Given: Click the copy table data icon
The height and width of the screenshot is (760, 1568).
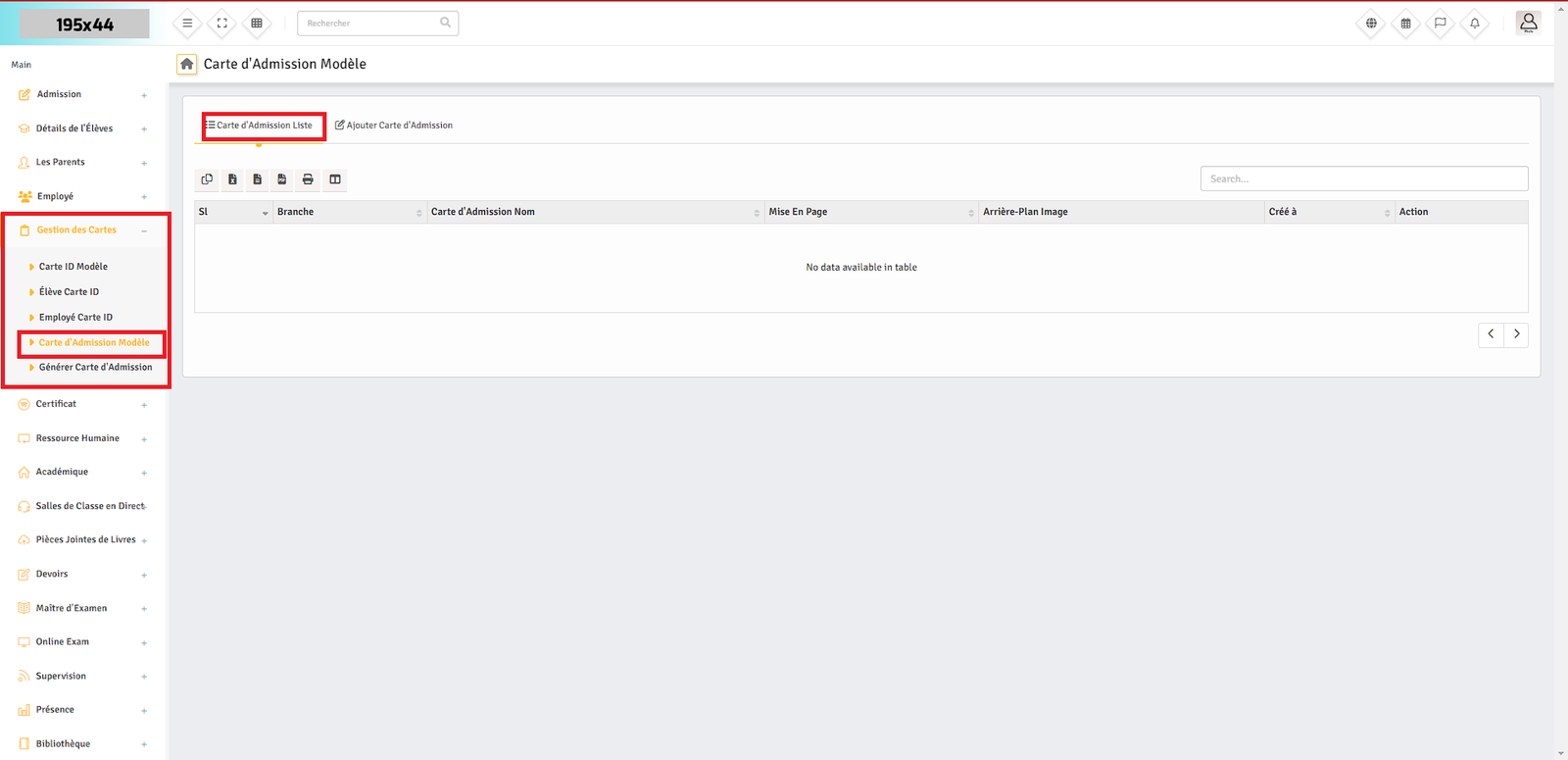Looking at the screenshot, I should click(x=207, y=179).
